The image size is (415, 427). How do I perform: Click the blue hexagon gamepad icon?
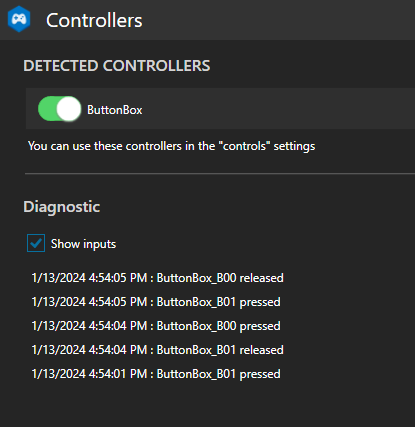tap(19, 19)
